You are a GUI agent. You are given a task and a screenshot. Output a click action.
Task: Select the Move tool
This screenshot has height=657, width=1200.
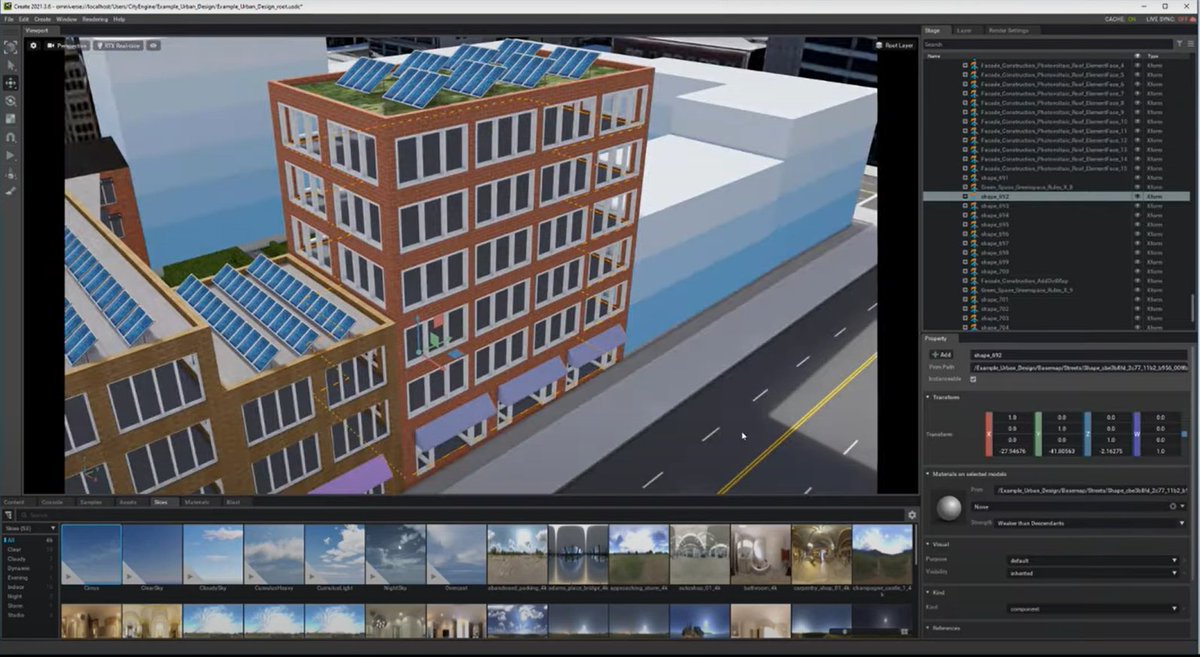pyautogui.click(x=10, y=83)
